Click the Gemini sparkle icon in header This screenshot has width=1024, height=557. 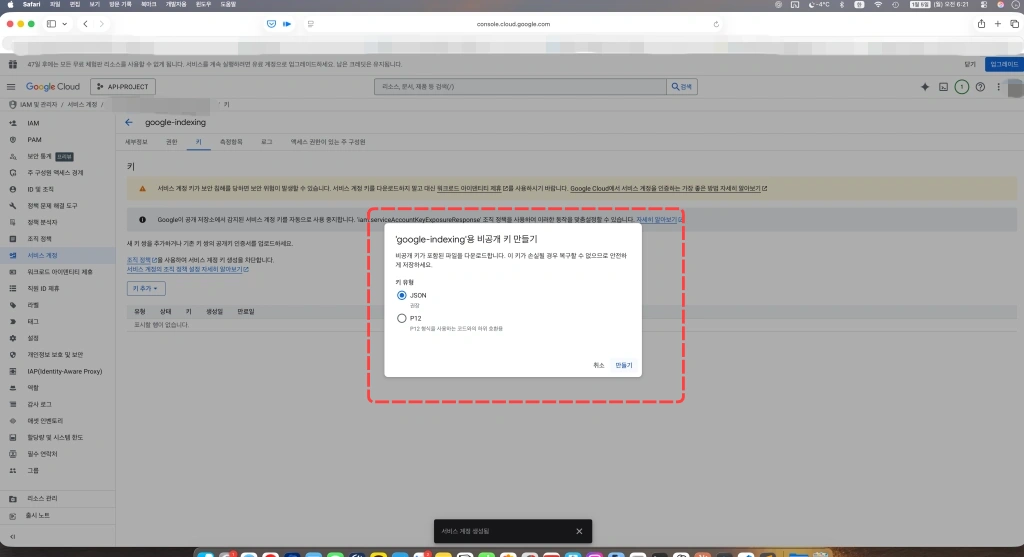coord(924,87)
